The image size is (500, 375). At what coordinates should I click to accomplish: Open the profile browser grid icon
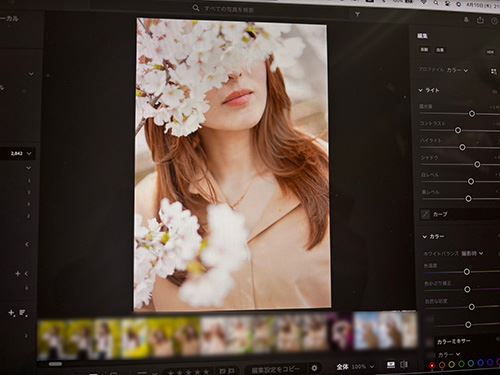tap(494, 72)
